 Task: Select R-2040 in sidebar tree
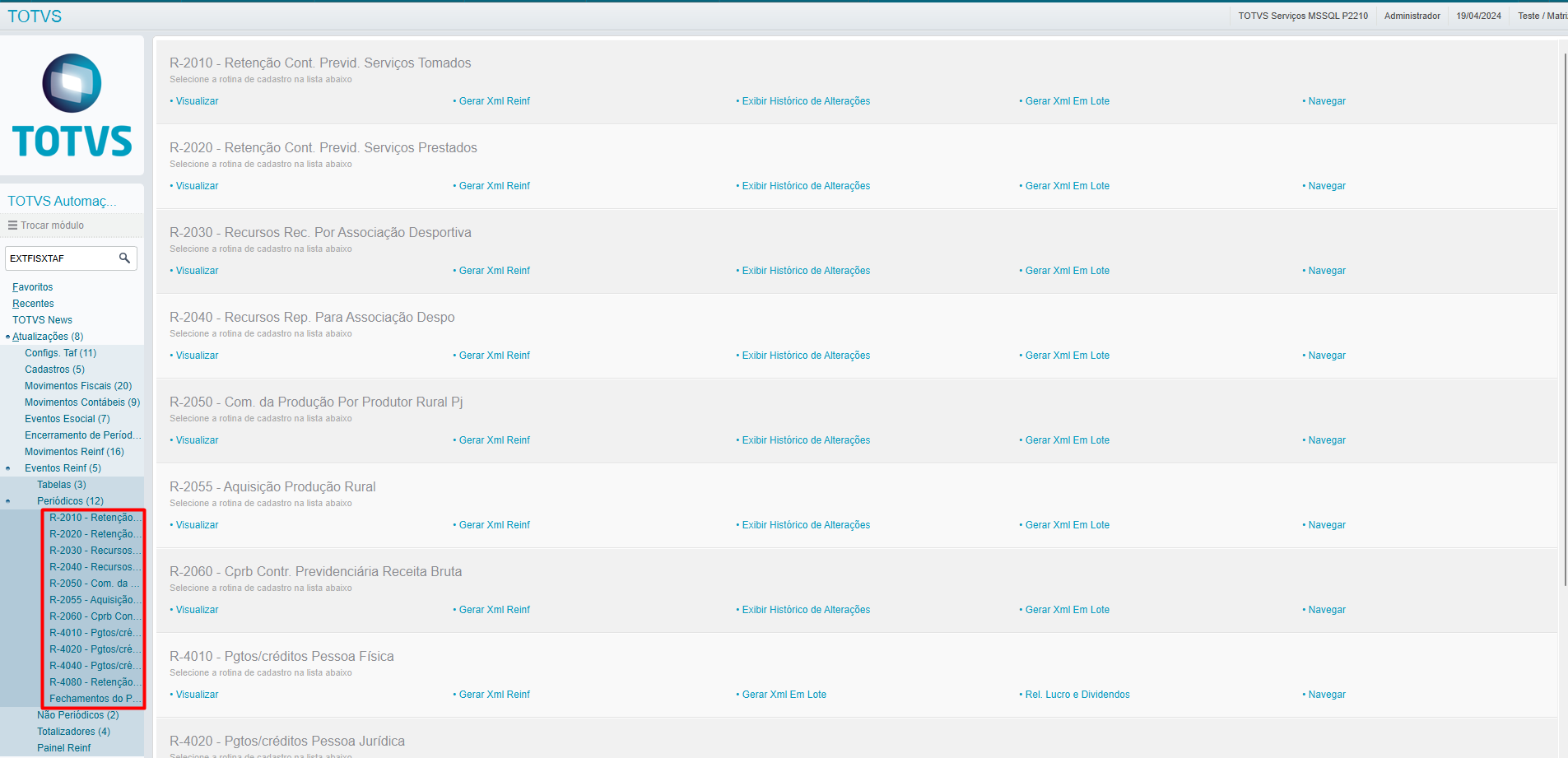[95, 567]
